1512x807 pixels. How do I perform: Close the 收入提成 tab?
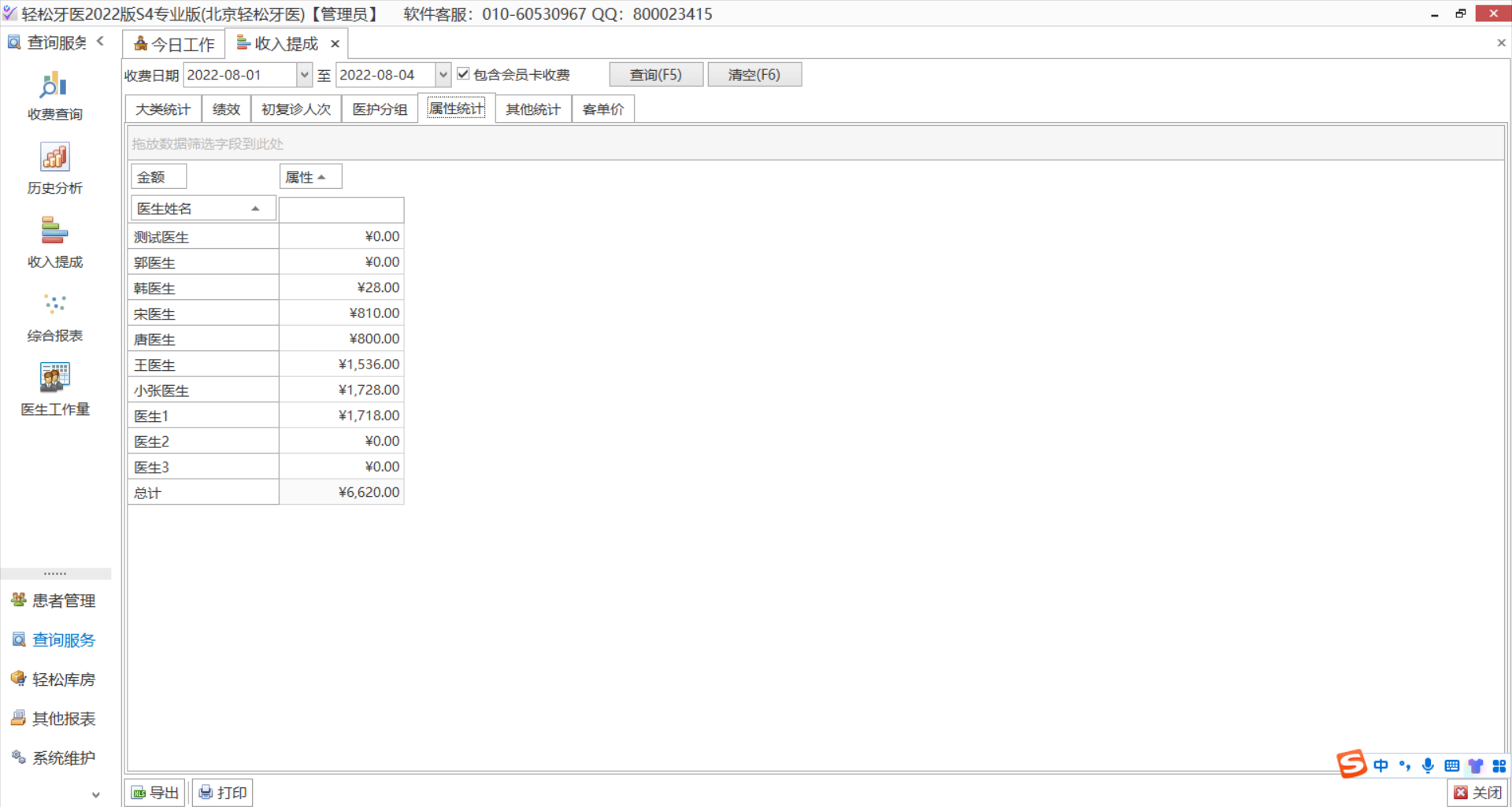pyautogui.click(x=335, y=44)
